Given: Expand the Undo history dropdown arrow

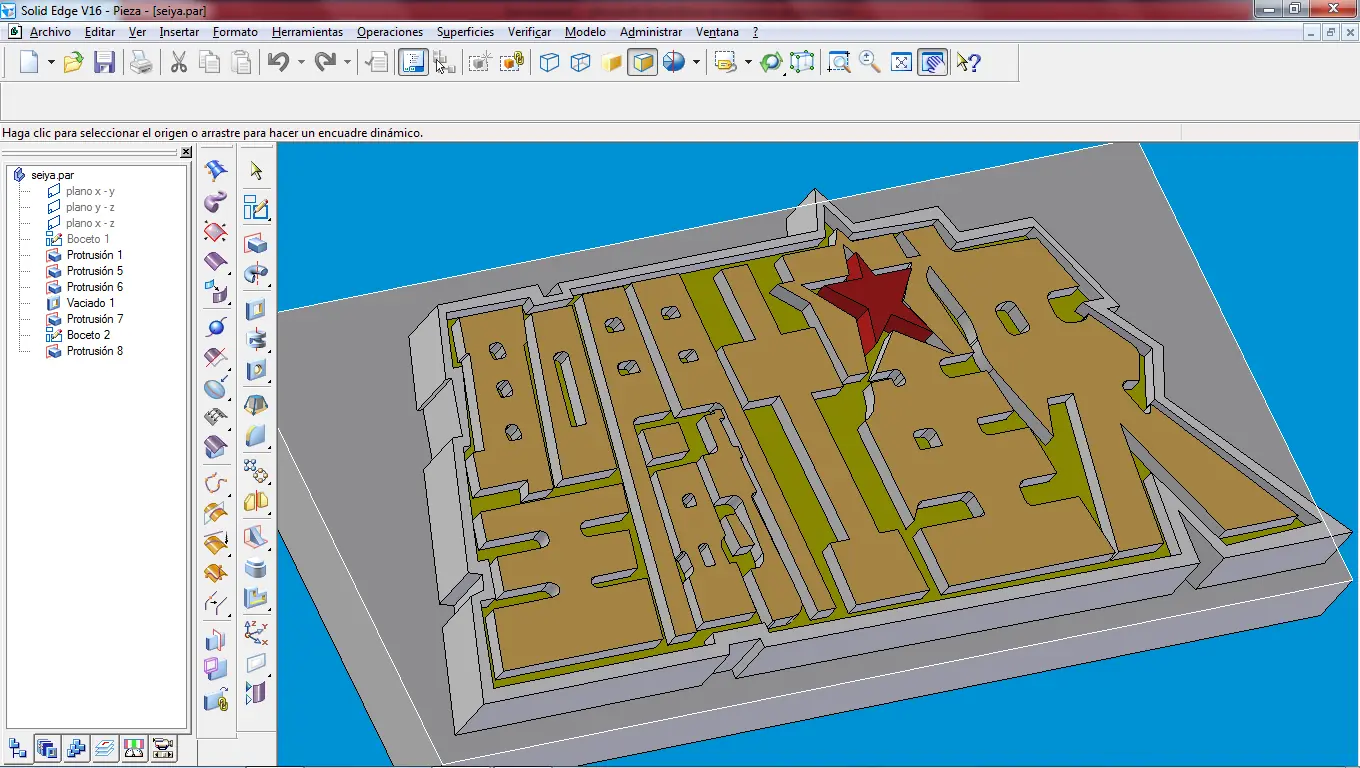Looking at the screenshot, I should coord(300,62).
